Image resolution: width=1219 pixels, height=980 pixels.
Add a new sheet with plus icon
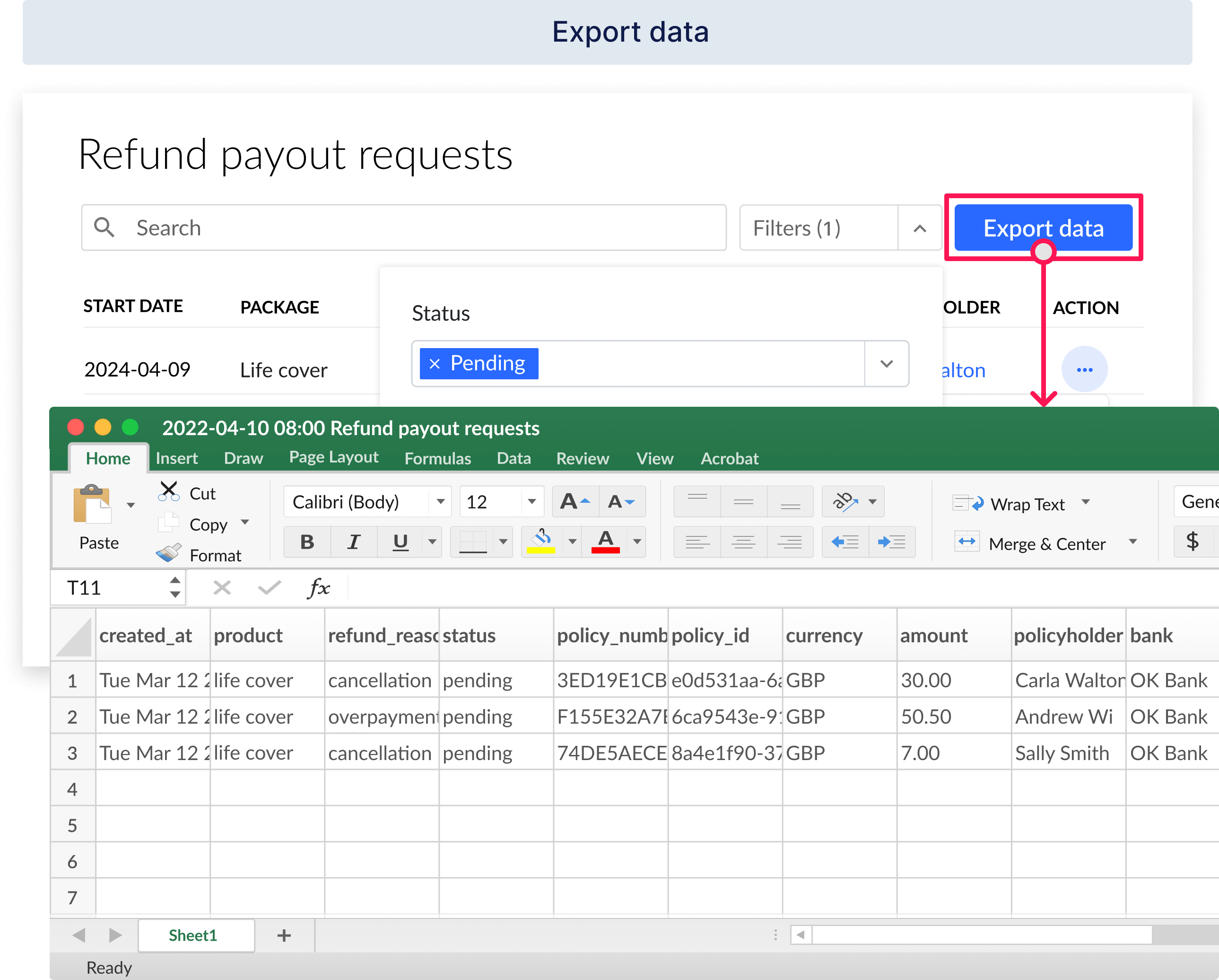point(284,936)
